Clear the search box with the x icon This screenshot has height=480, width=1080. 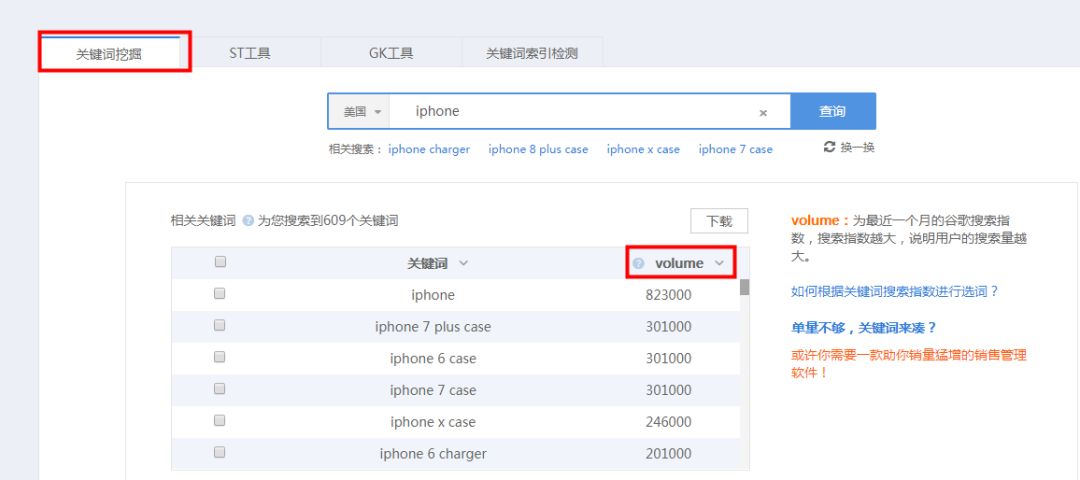[x=763, y=113]
